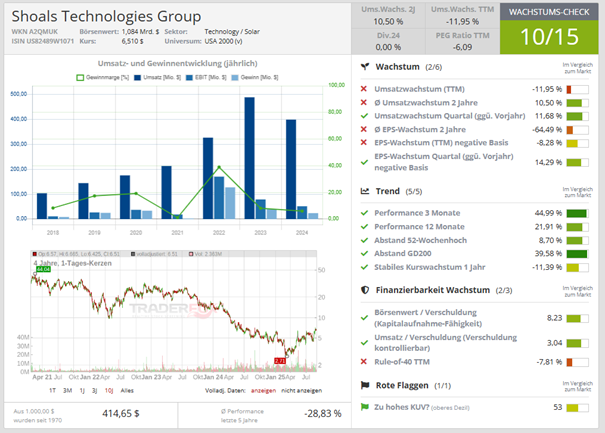Click the Zu hohes KUV rating bar
The height and width of the screenshot is (433, 605).
[x=578, y=408]
